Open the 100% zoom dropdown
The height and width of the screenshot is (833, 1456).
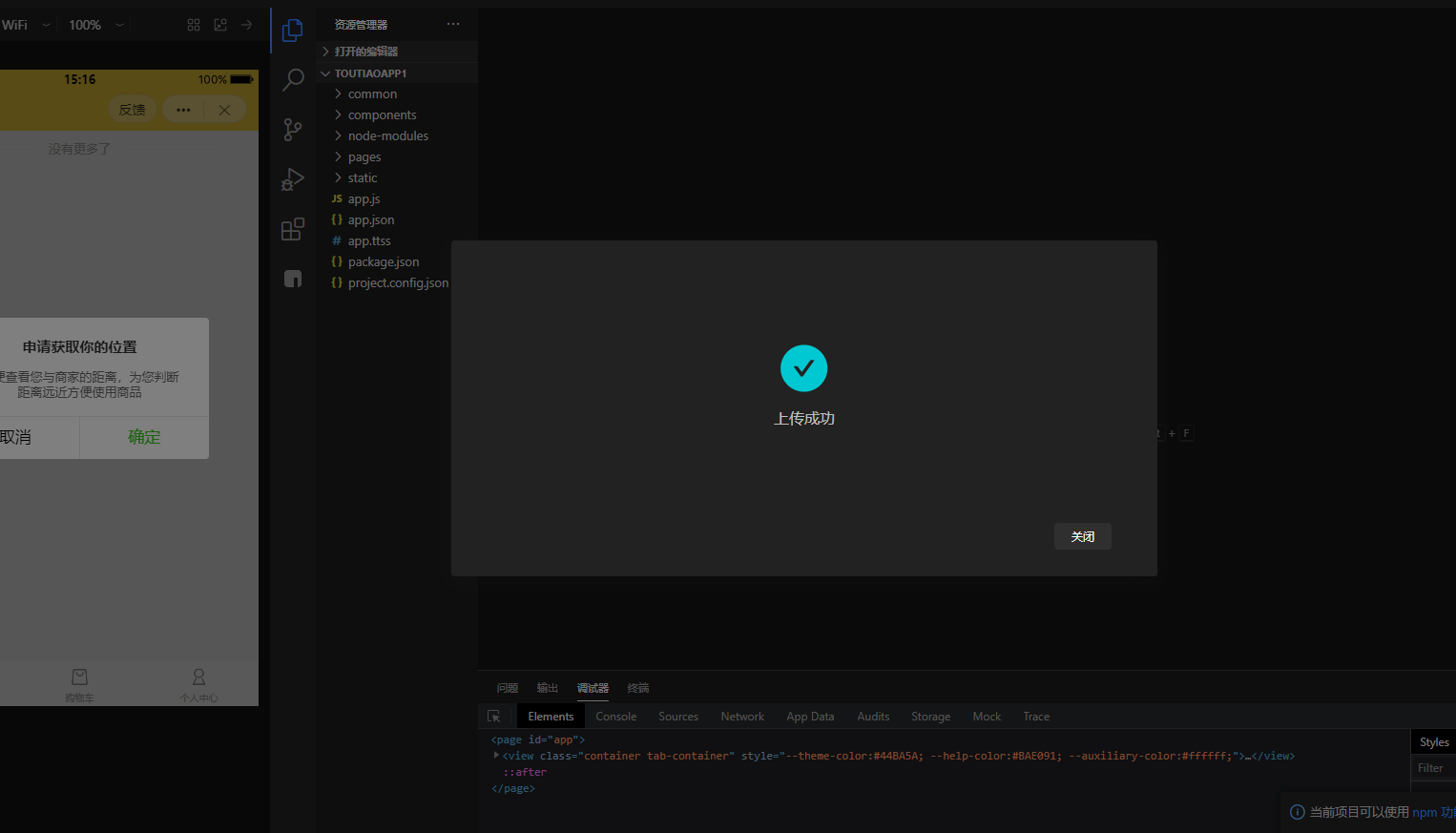tap(96, 25)
